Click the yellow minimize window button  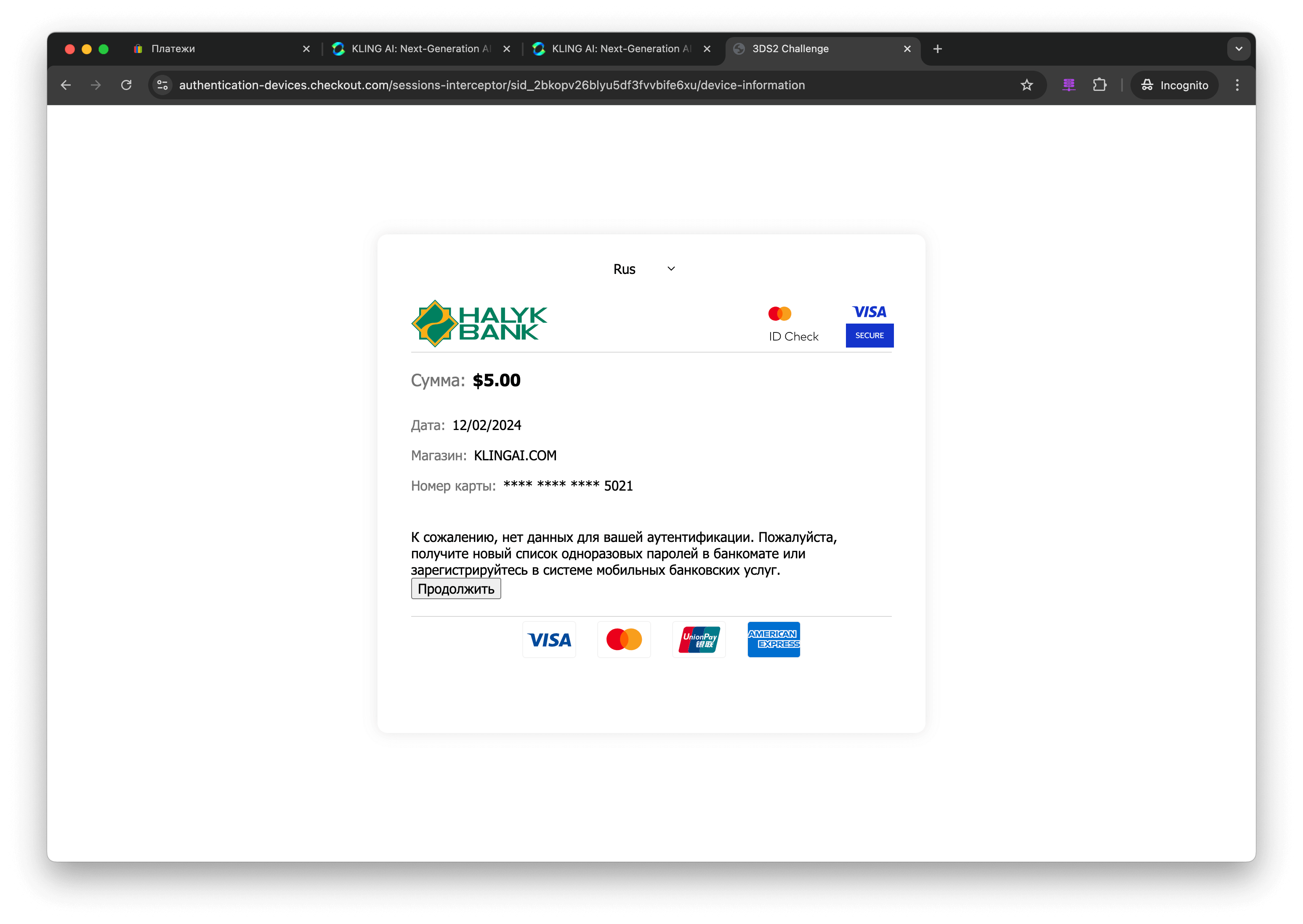[x=86, y=49]
